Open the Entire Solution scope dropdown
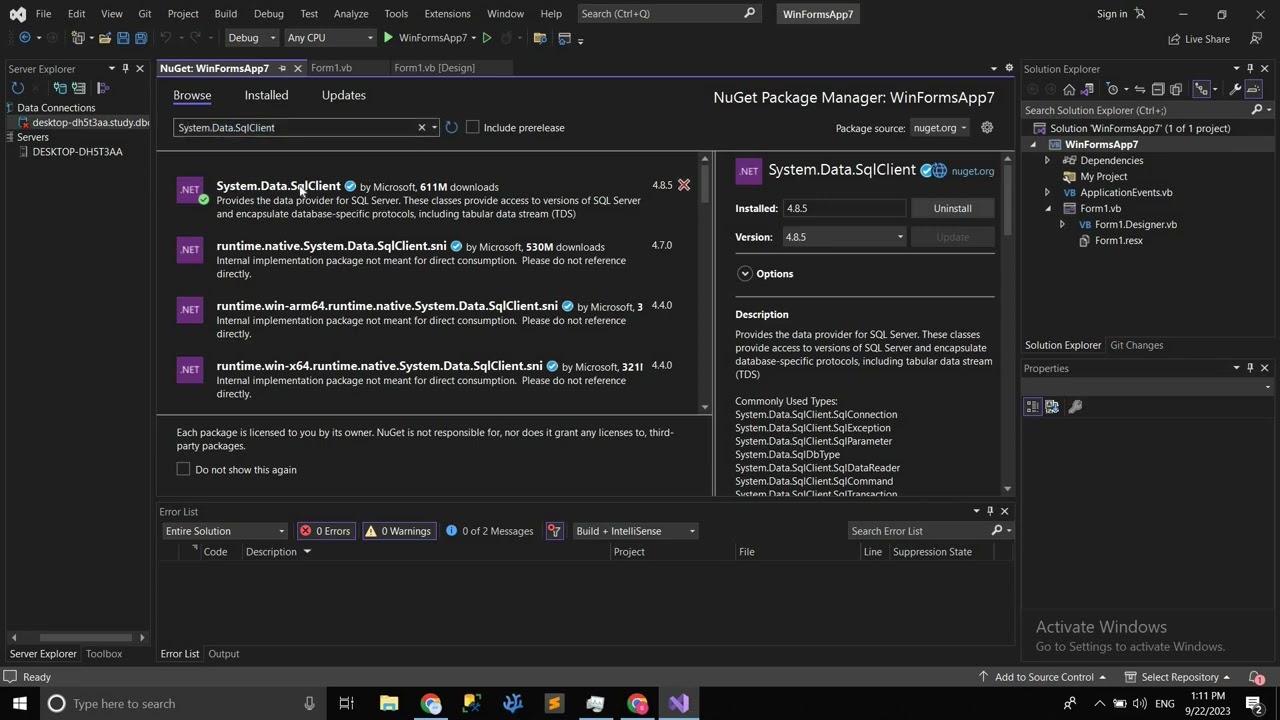The width and height of the screenshot is (1280, 720). tap(225, 531)
